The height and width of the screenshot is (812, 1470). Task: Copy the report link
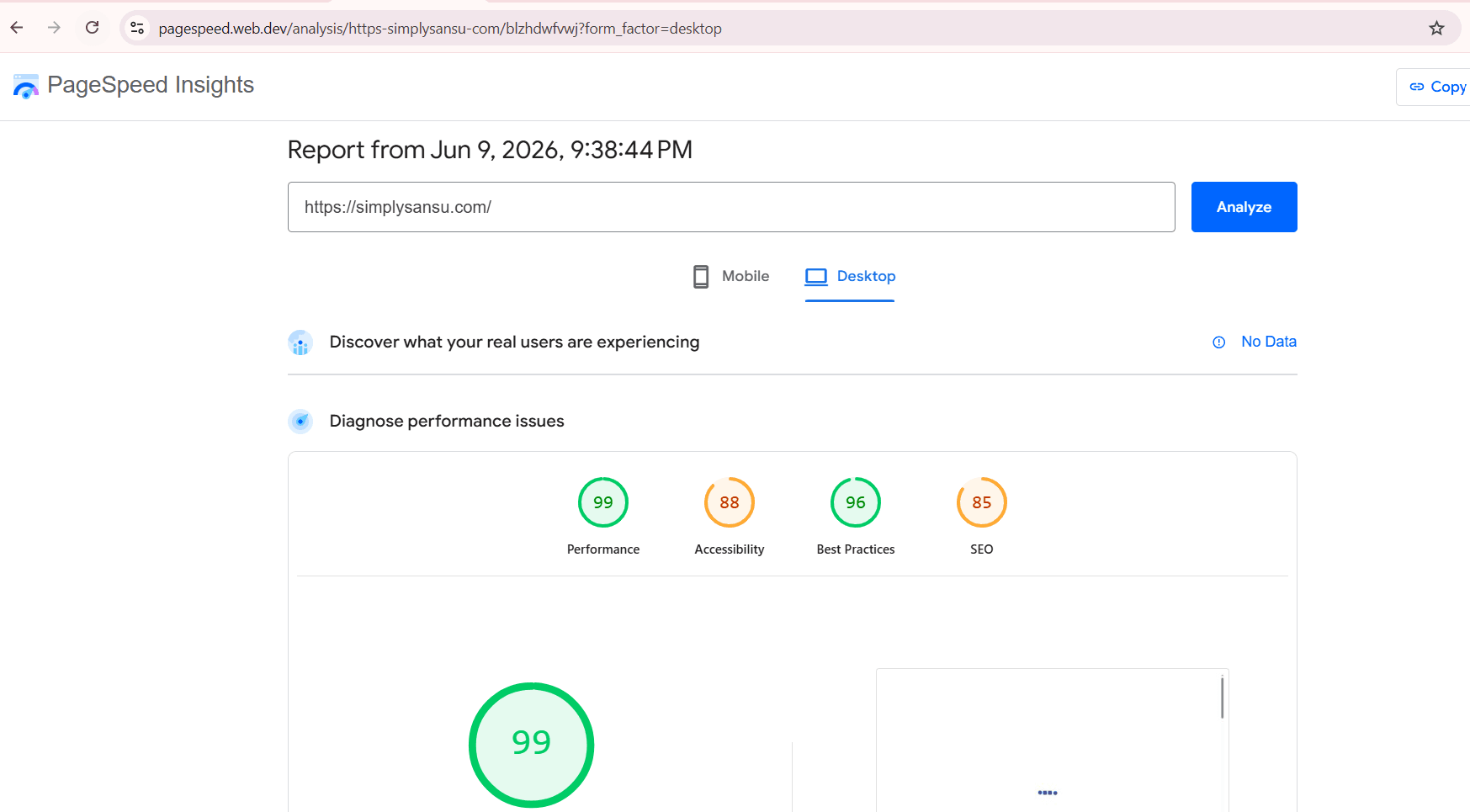(1437, 87)
